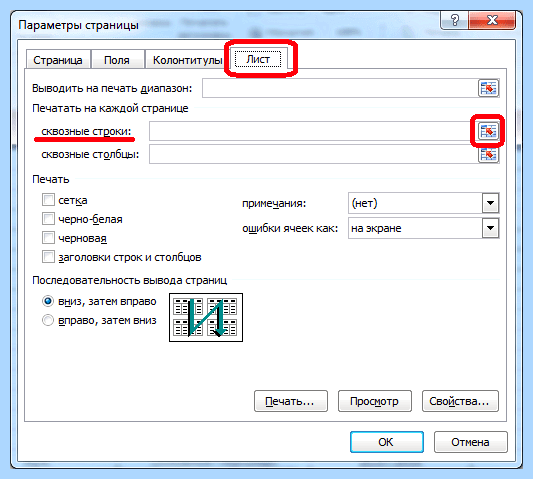533x479 pixels.
Task: Click the page order preview diagram
Action: (206, 318)
